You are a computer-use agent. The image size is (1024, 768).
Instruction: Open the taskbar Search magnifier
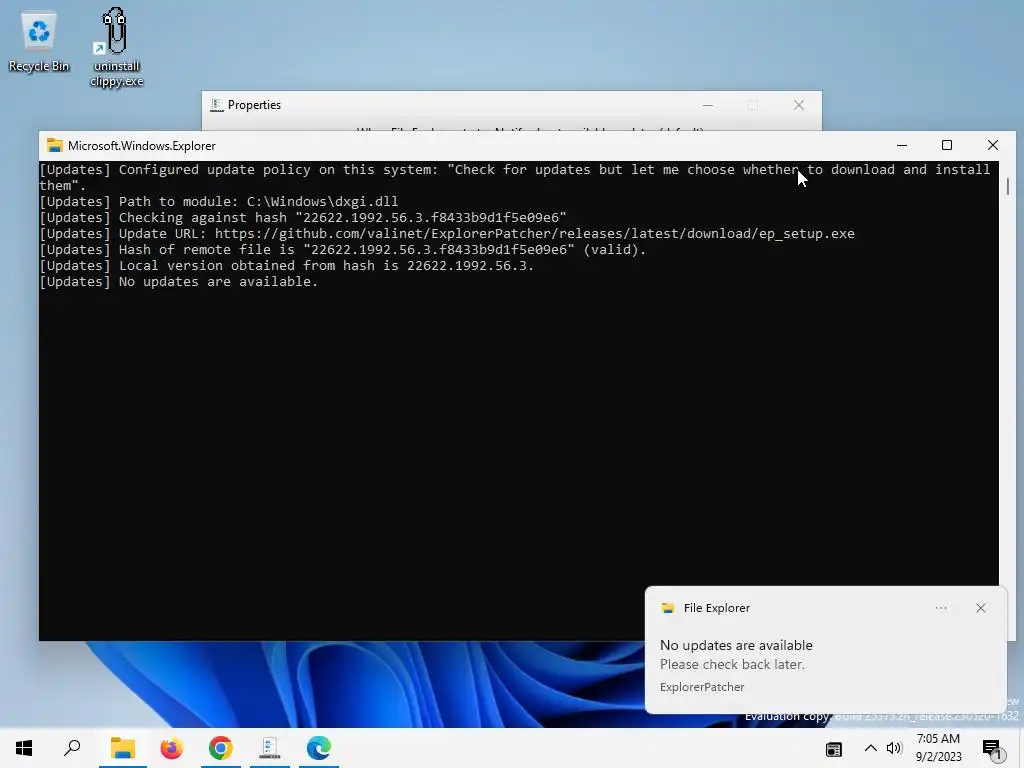click(72, 748)
